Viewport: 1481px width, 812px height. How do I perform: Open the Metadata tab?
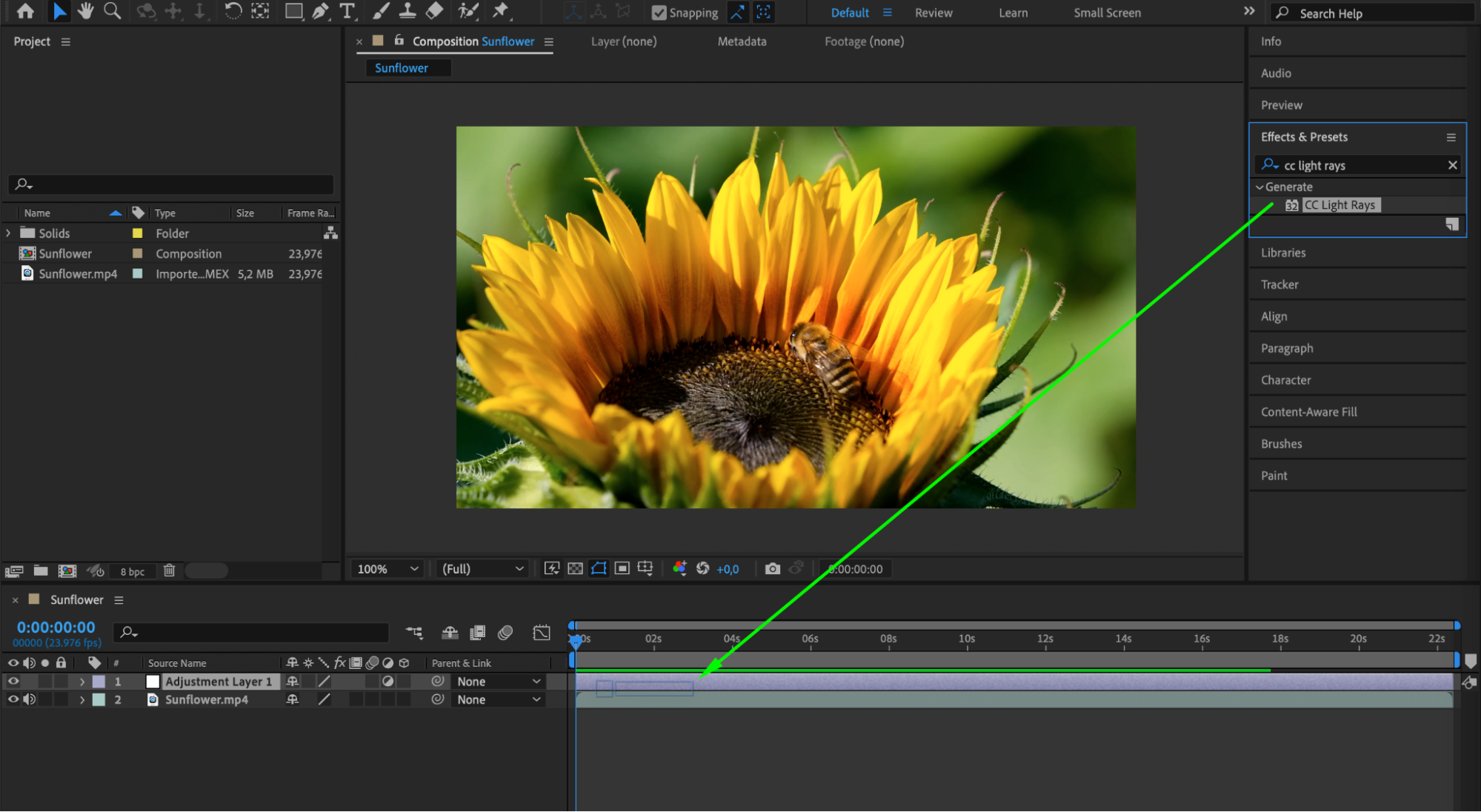coord(741,41)
